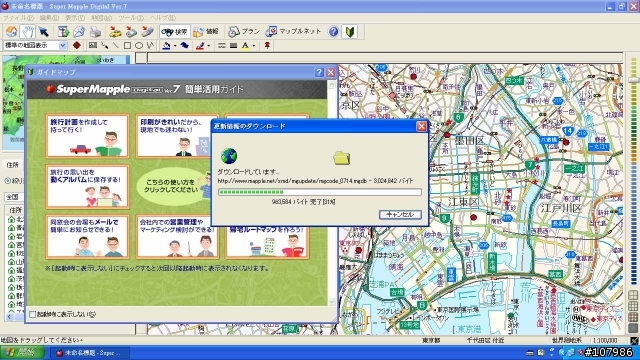
Task: Click the red pen line color icon
Action: tap(200, 45)
